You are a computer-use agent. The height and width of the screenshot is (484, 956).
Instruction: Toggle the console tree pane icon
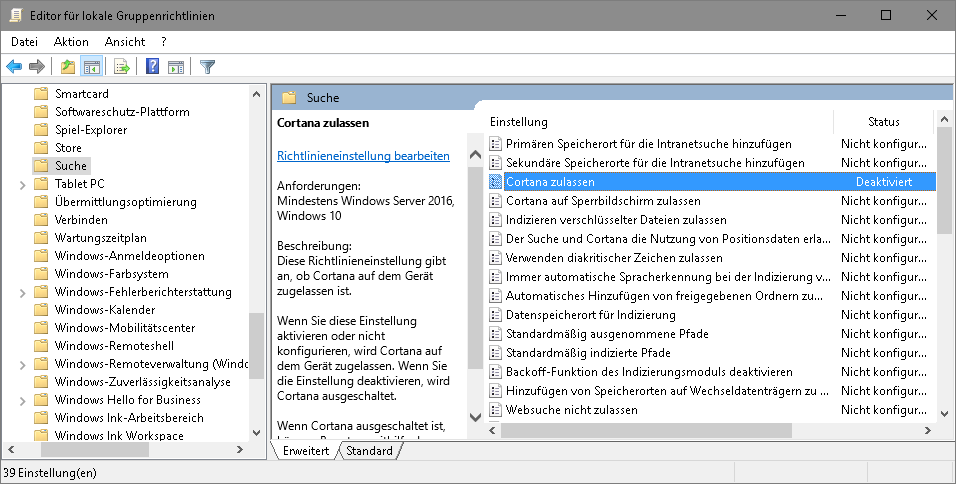[91, 67]
